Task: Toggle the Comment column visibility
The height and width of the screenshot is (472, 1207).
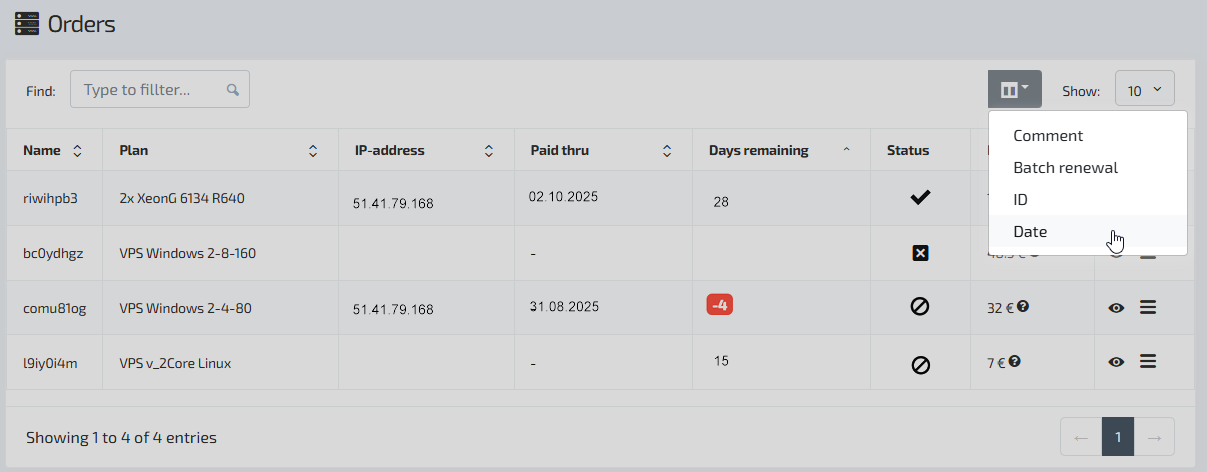Action: [x=1047, y=136]
